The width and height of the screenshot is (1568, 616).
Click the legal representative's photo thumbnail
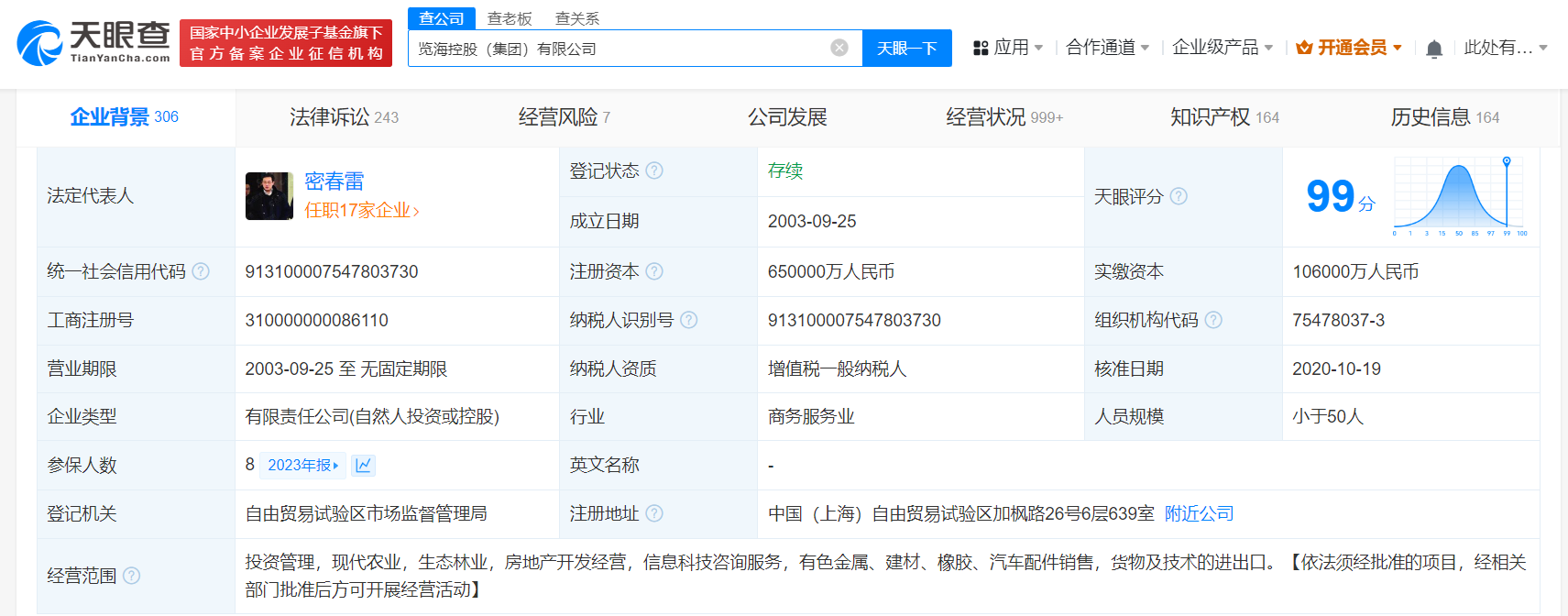[269, 196]
